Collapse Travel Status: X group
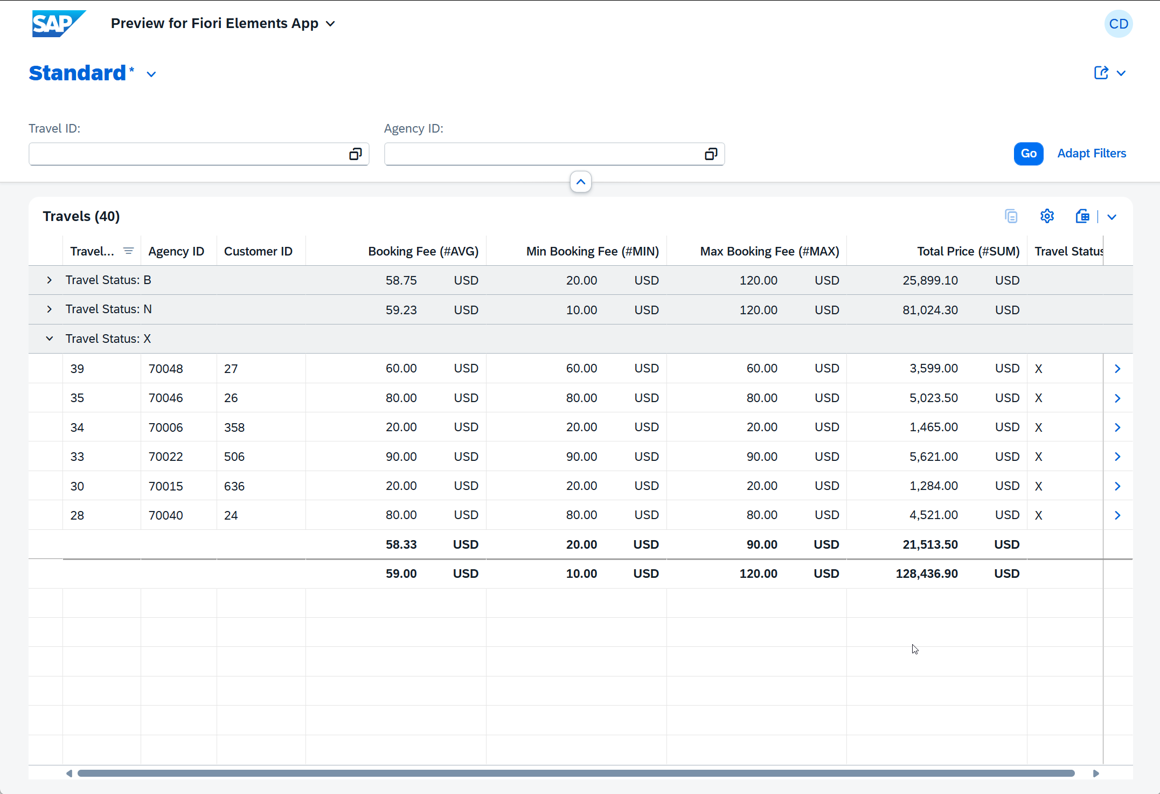The image size is (1160, 794). pyautogui.click(x=49, y=339)
